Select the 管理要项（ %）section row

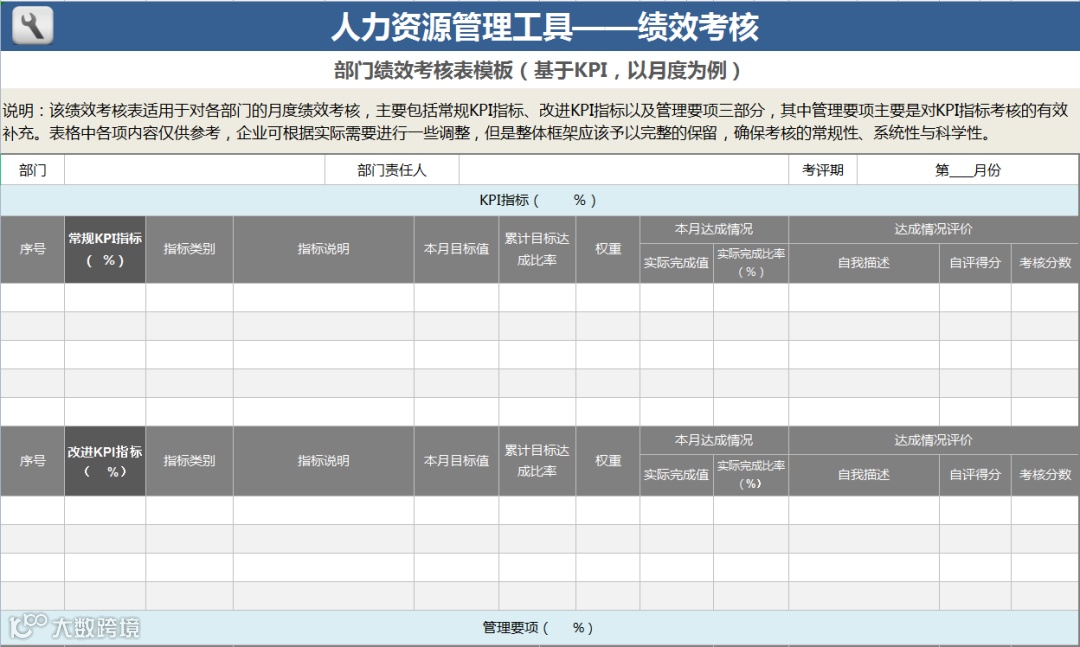click(539, 628)
